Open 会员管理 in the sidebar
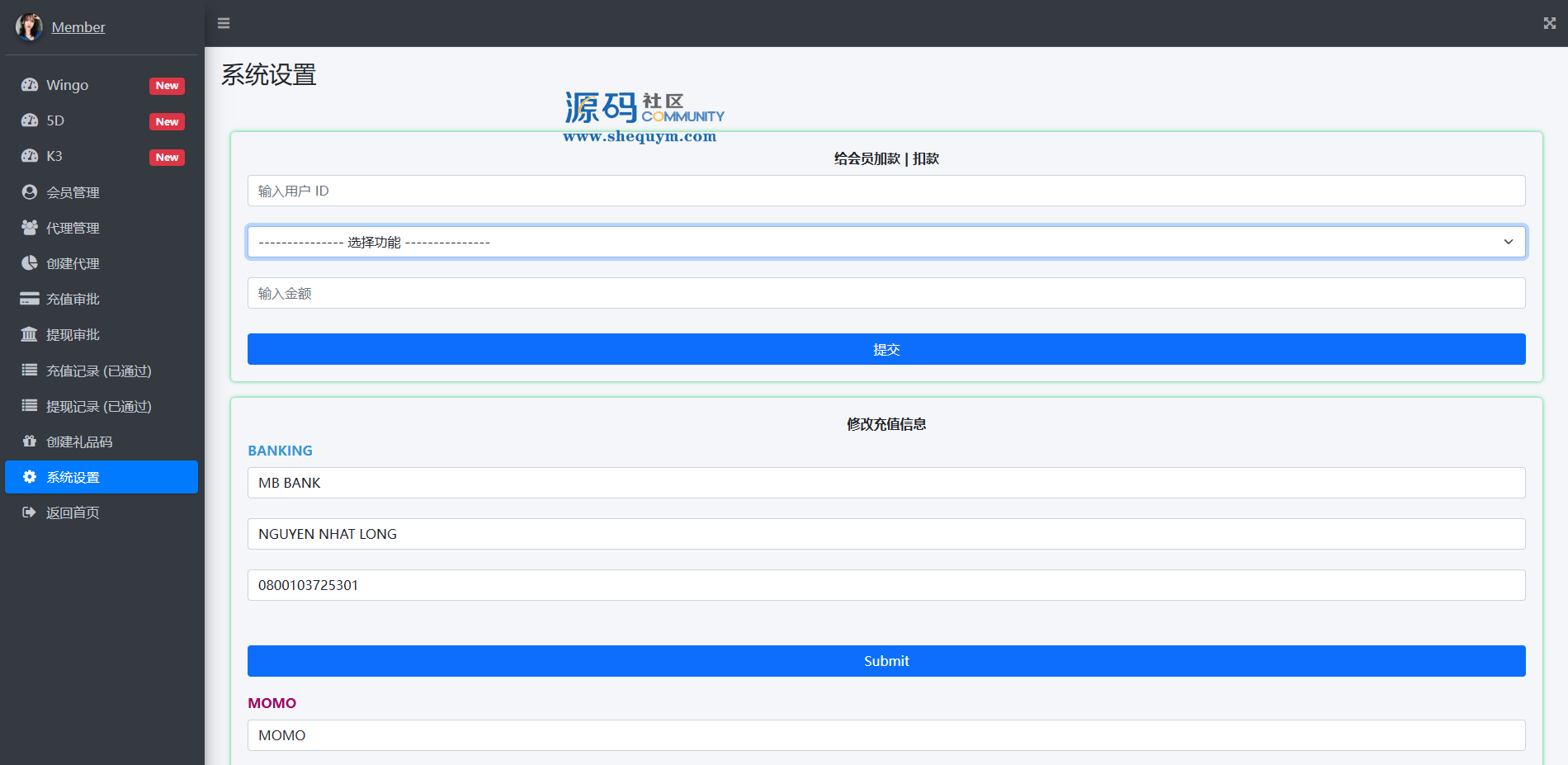The height and width of the screenshot is (765, 1568). click(73, 192)
